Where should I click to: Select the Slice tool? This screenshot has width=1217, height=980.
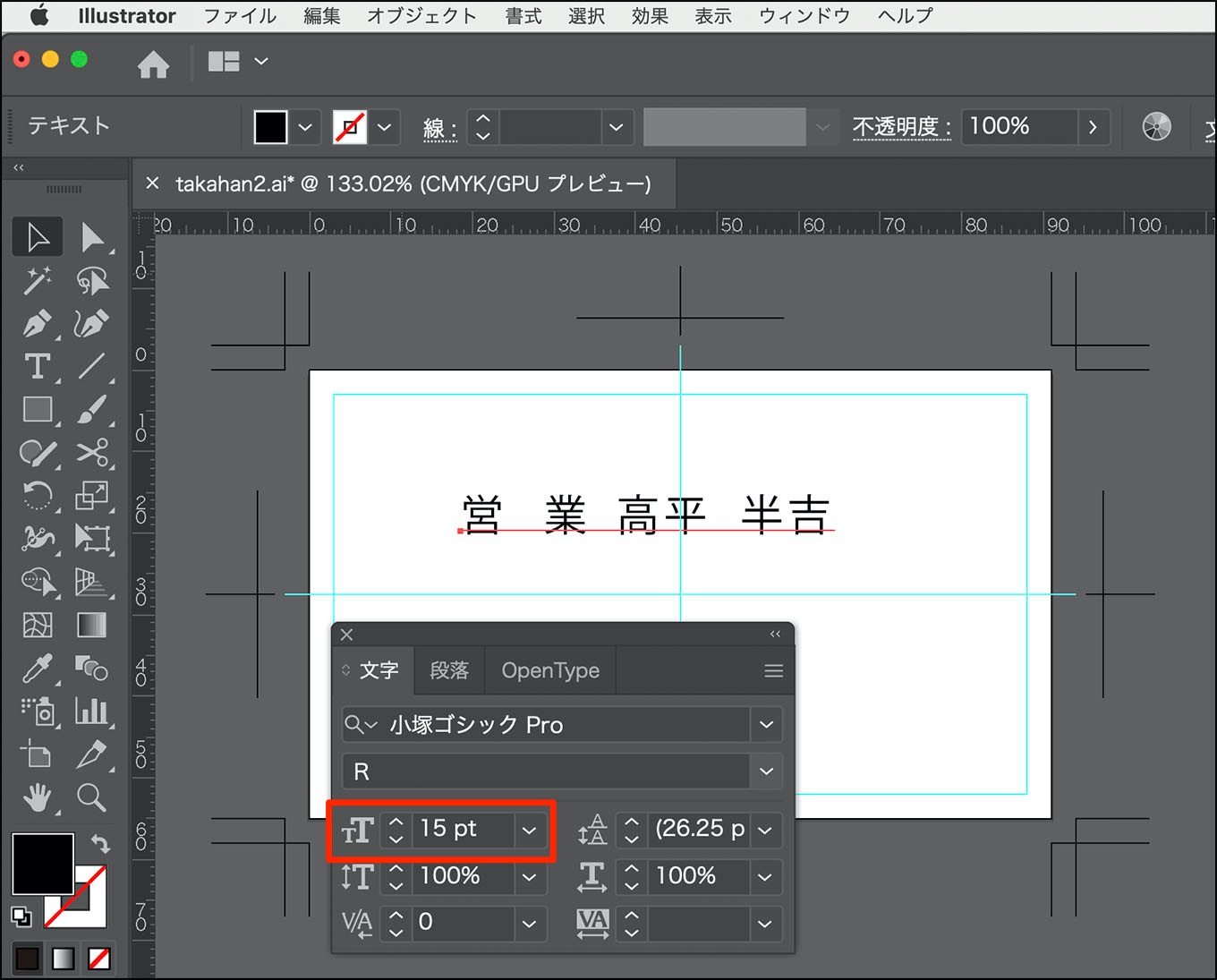pos(93,754)
